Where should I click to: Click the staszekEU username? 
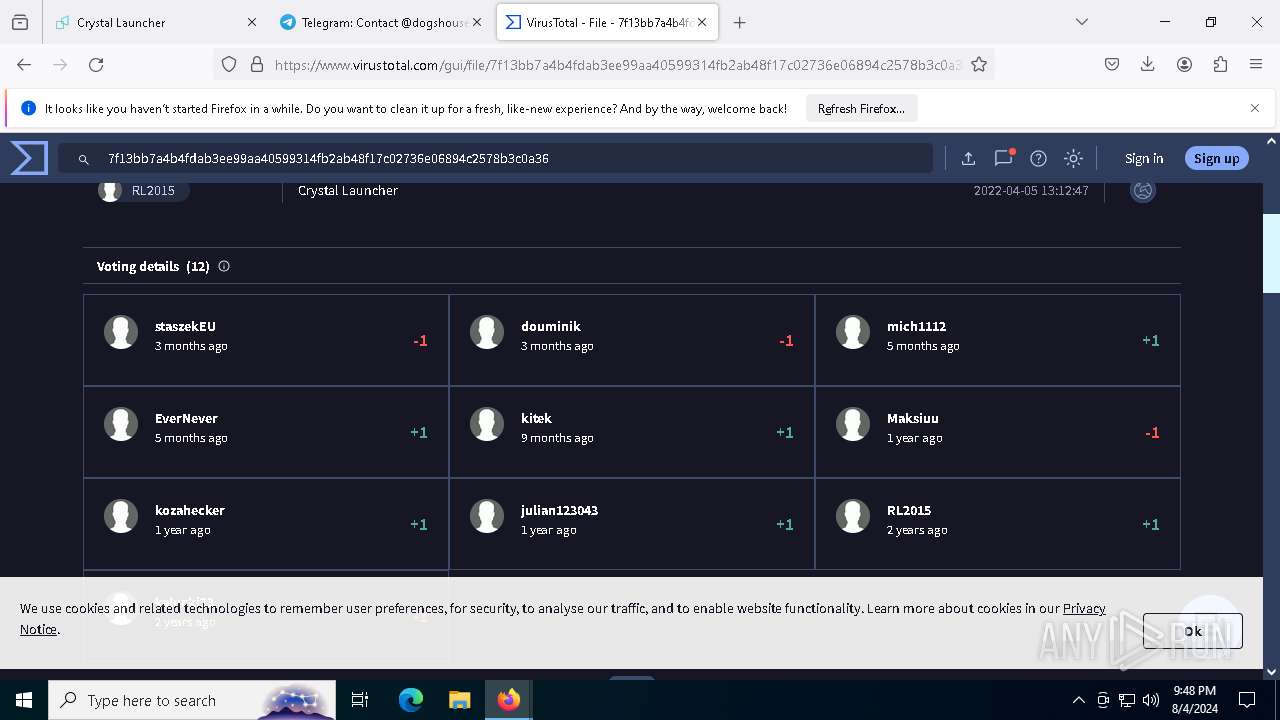[185, 326]
